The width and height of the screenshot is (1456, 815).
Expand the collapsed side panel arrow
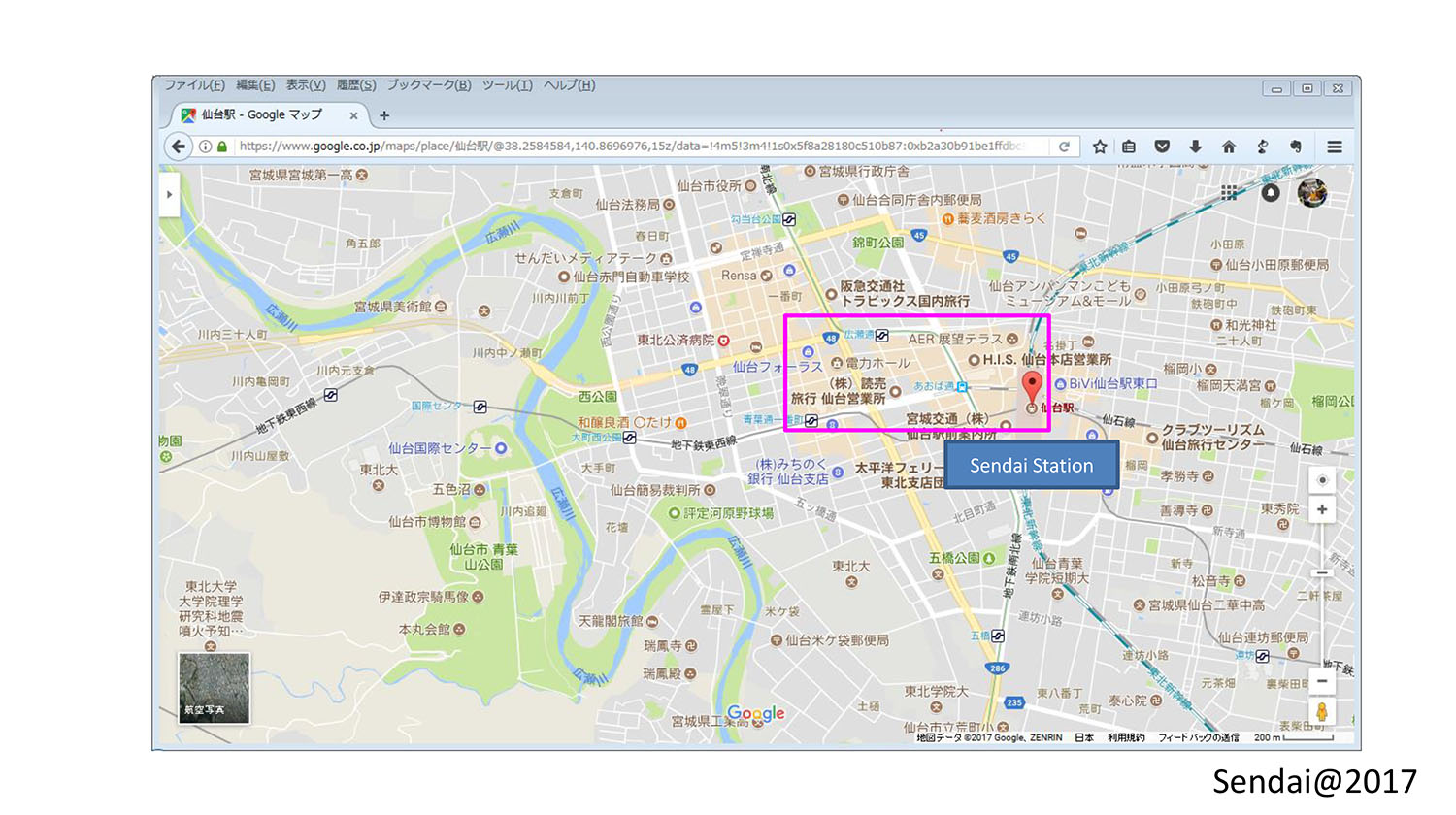click(169, 194)
